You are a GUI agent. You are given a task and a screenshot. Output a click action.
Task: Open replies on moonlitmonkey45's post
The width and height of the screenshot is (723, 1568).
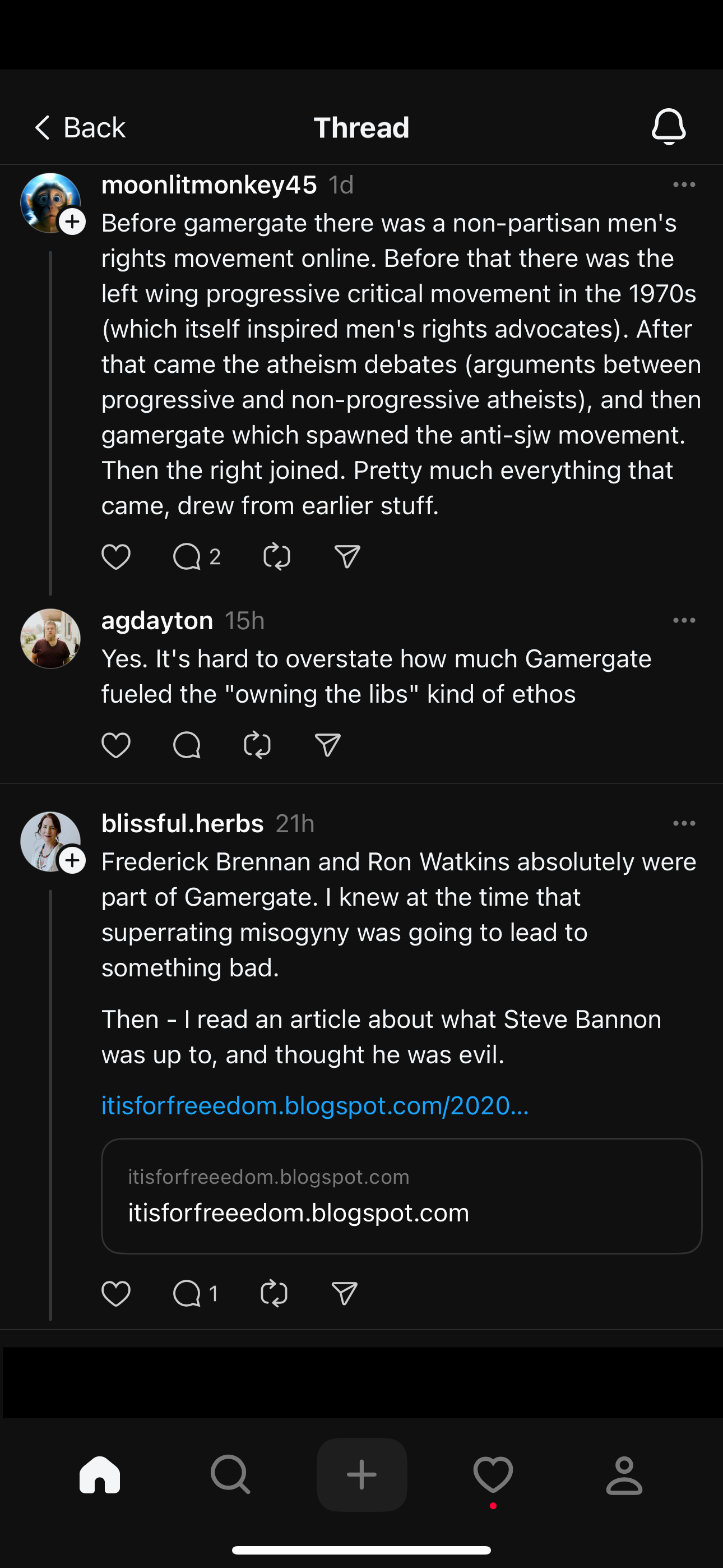pyautogui.click(x=187, y=556)
